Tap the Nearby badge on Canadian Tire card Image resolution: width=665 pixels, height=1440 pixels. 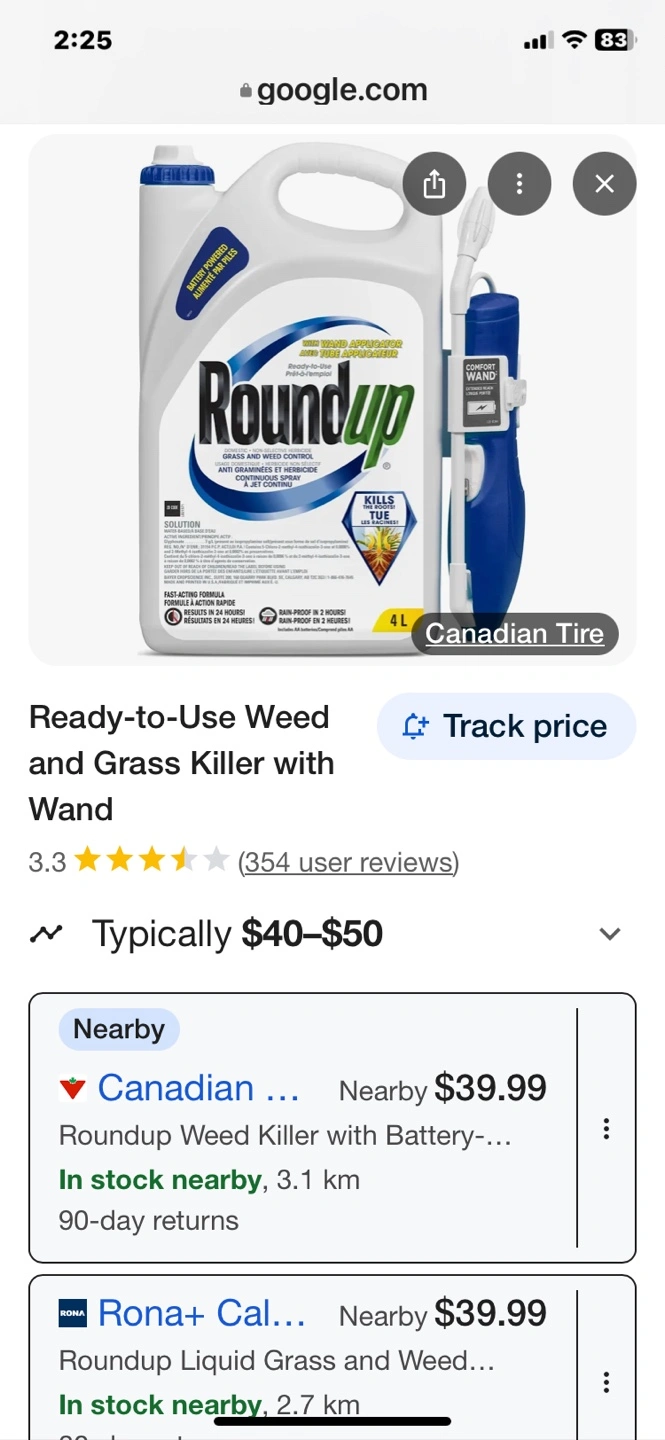coord(119,1029)
